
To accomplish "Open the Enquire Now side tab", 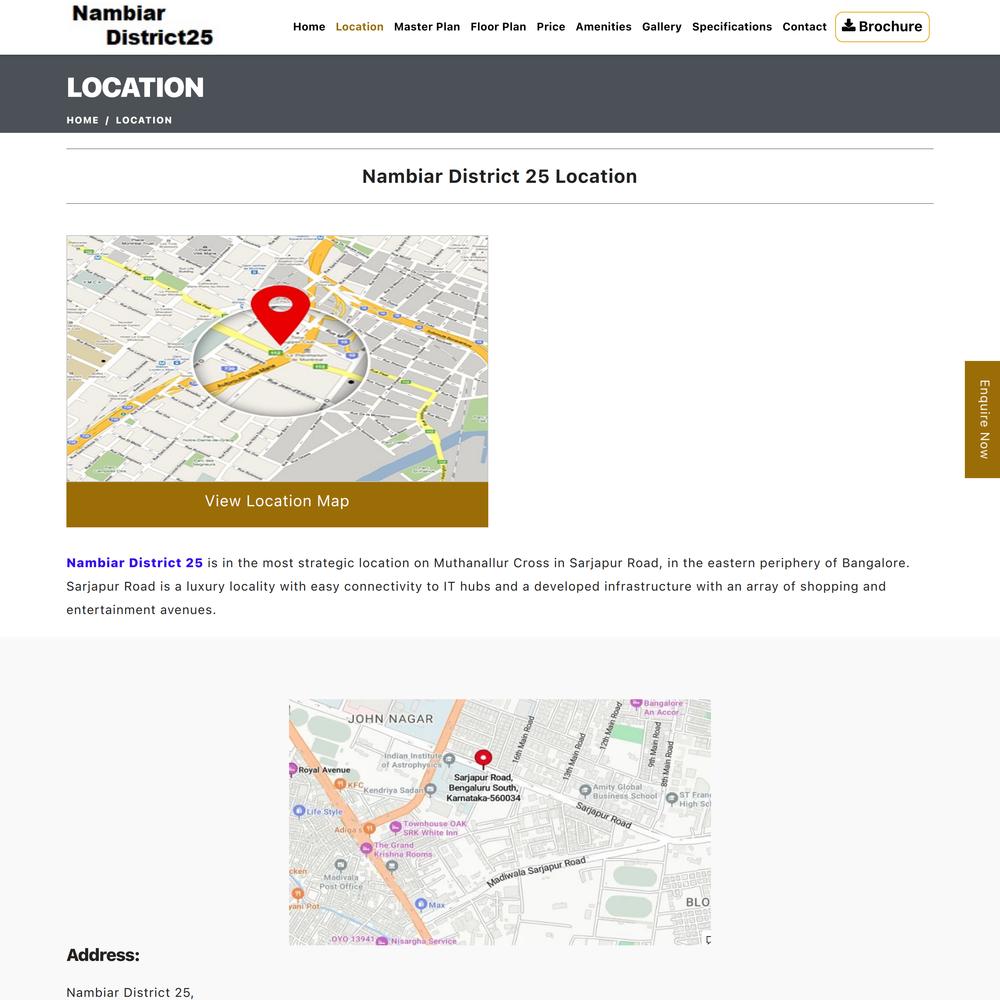I will (982, 419).
